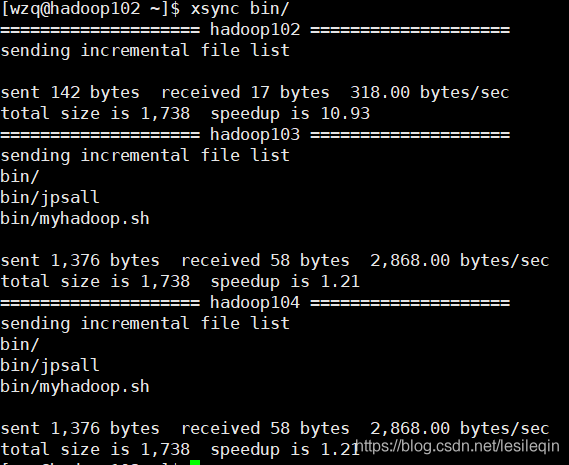Click bin/jpsall under the hadoop103 section
This screenshot has height=465, width=569.
[x=50, y=198]
